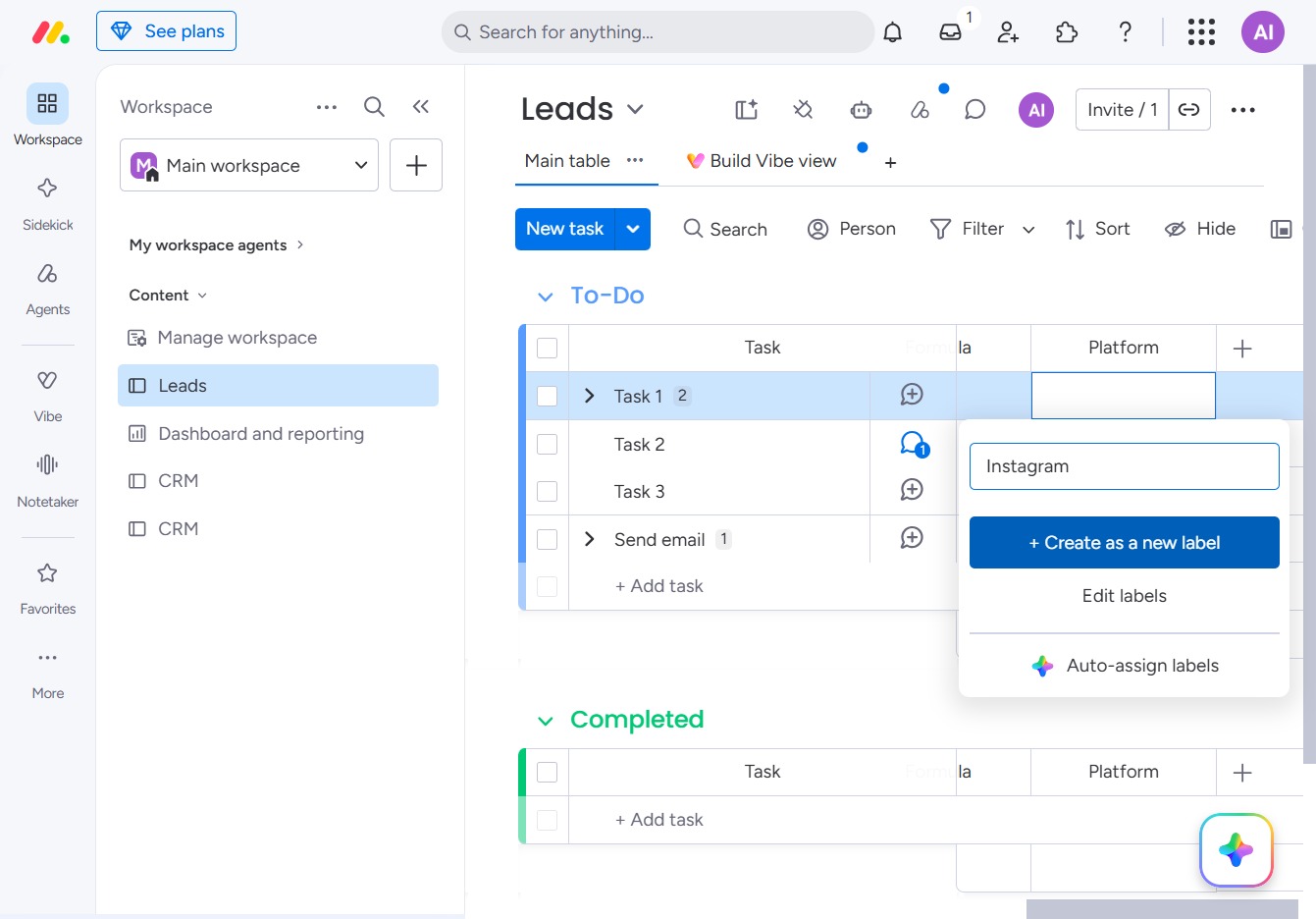Screen dimensions: 1316x919
Task: Select all items in Completed group
Action: click(x=548, y=773)
